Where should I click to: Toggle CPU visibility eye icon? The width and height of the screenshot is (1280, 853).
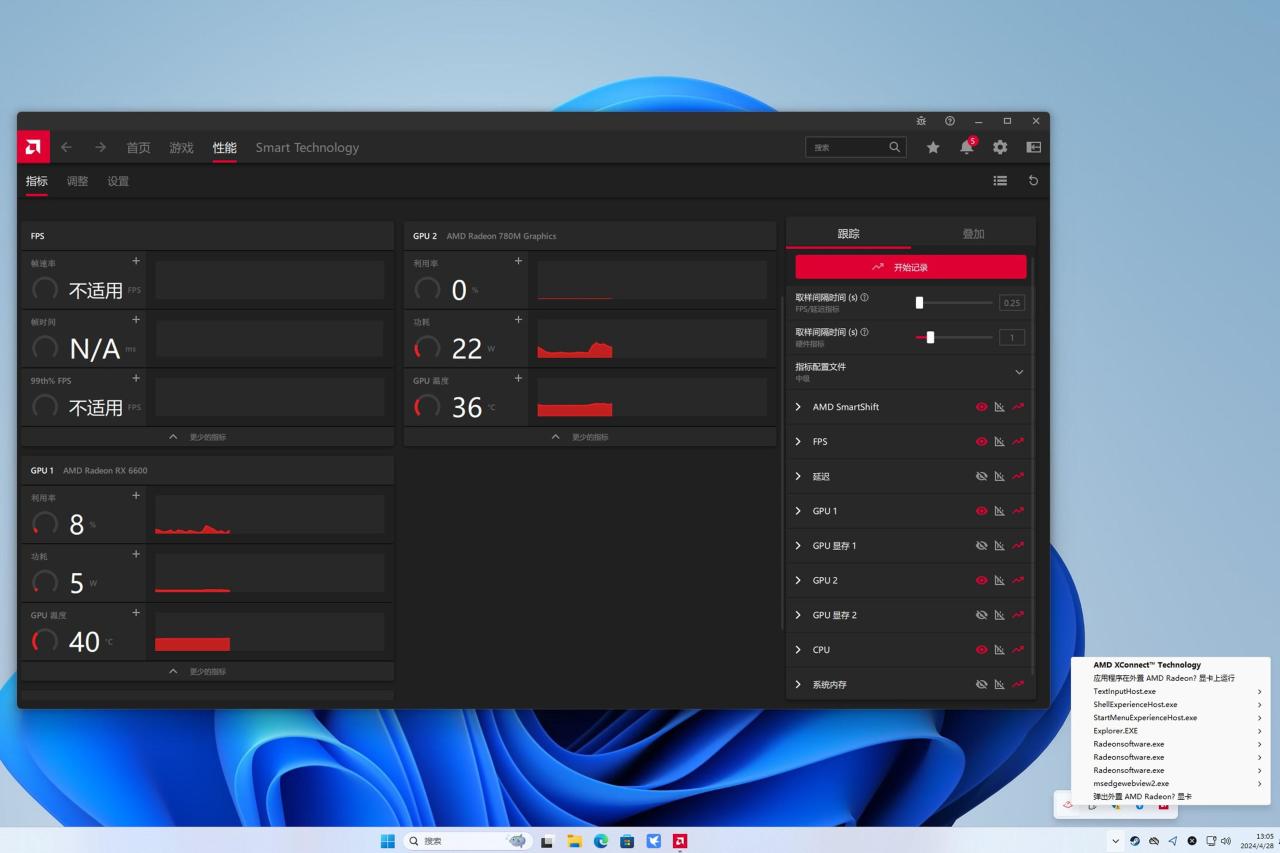pyautogui.click(x=981, y=650)
